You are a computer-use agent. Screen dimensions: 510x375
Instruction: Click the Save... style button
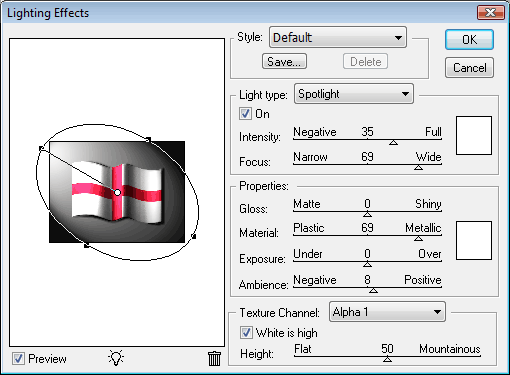click(x=284, y=62)
